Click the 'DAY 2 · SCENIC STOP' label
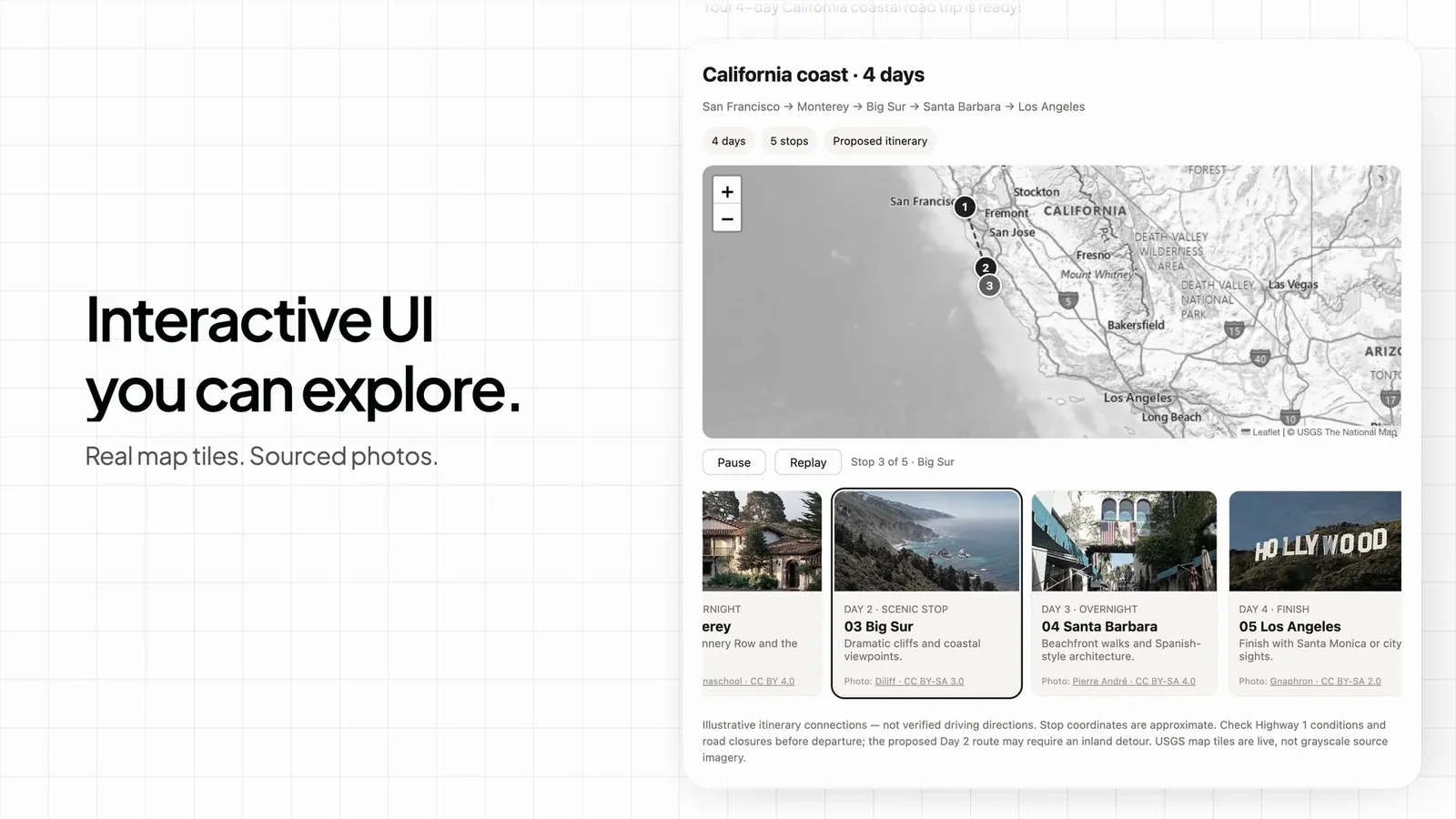Screen dimensions: 1456x819 pyautogui.click(x=895, y=609)
